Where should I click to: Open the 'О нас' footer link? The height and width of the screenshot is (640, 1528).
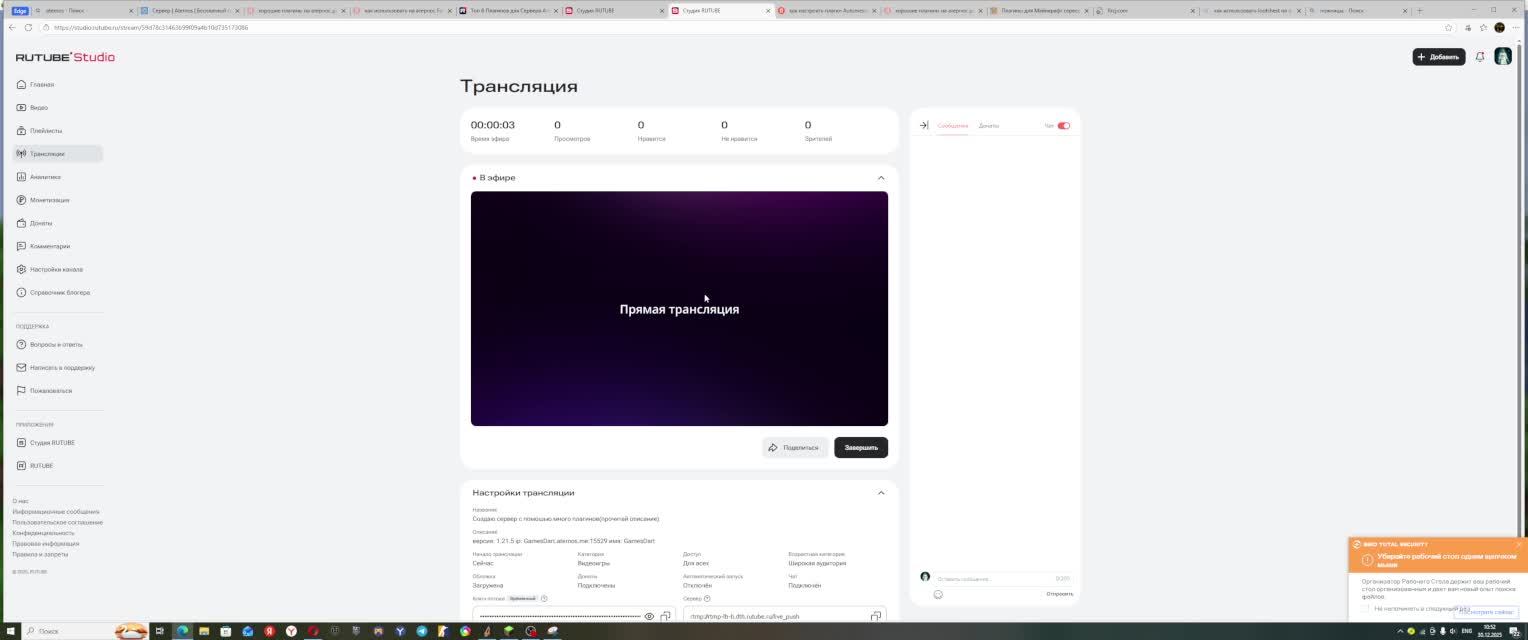[x=20, y=501]
